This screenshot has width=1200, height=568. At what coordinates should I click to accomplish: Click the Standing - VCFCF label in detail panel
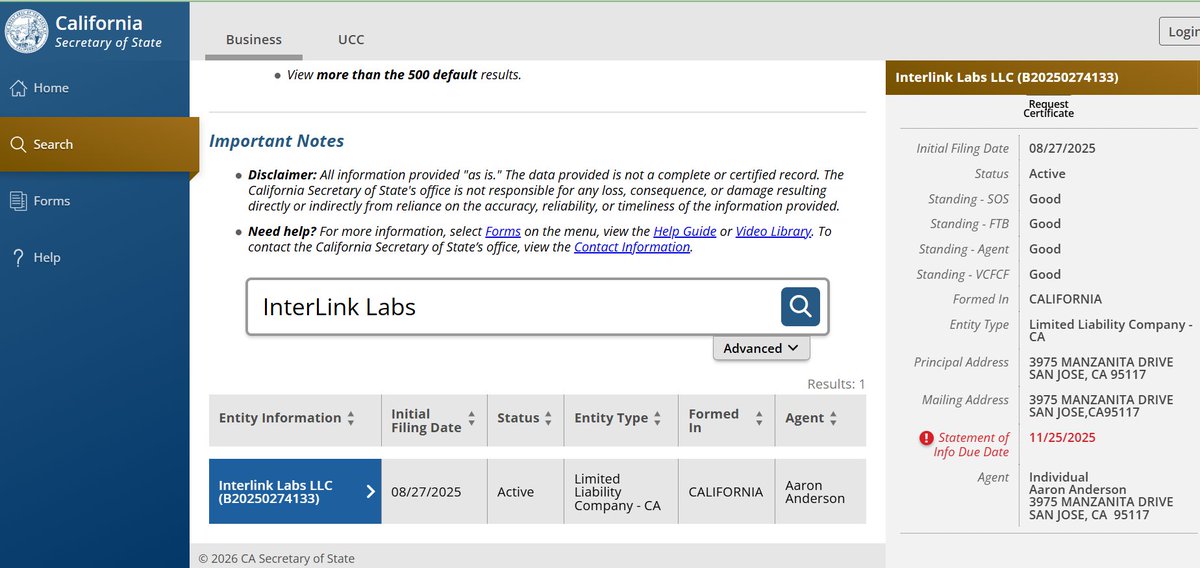(963, 274)
